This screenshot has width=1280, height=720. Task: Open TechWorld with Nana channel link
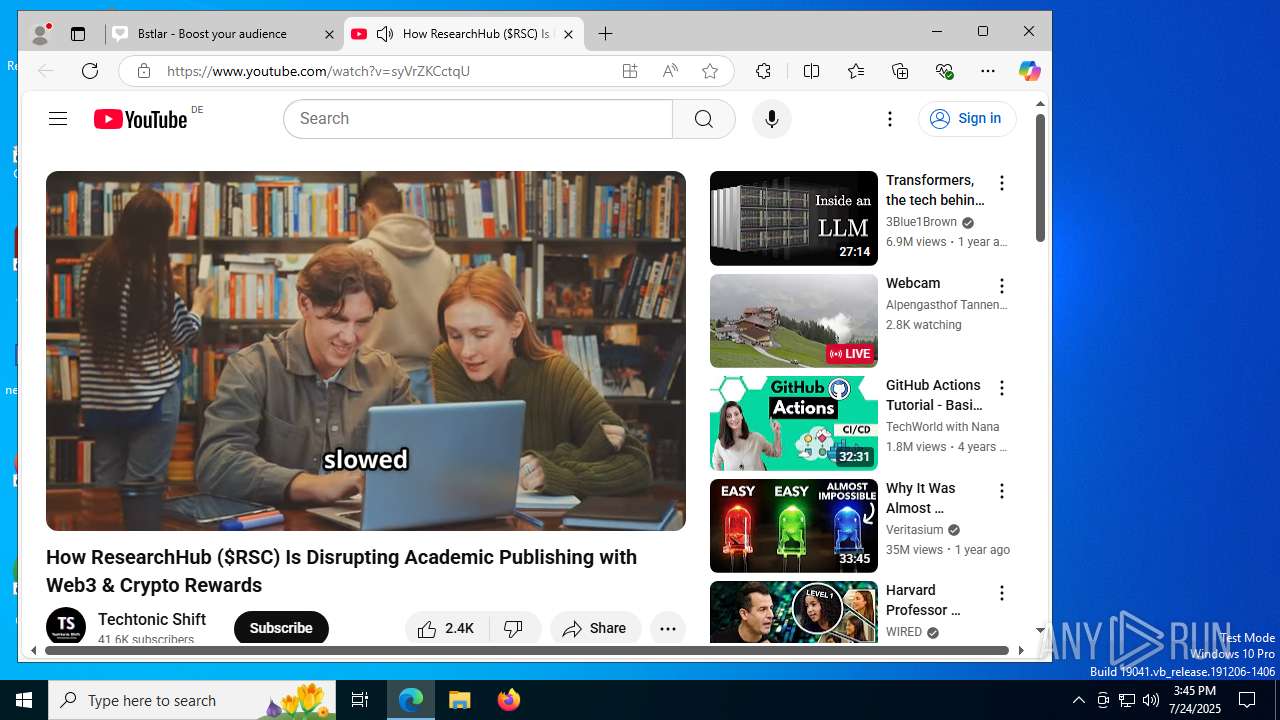pyautogui.click(x=942, y=427)
